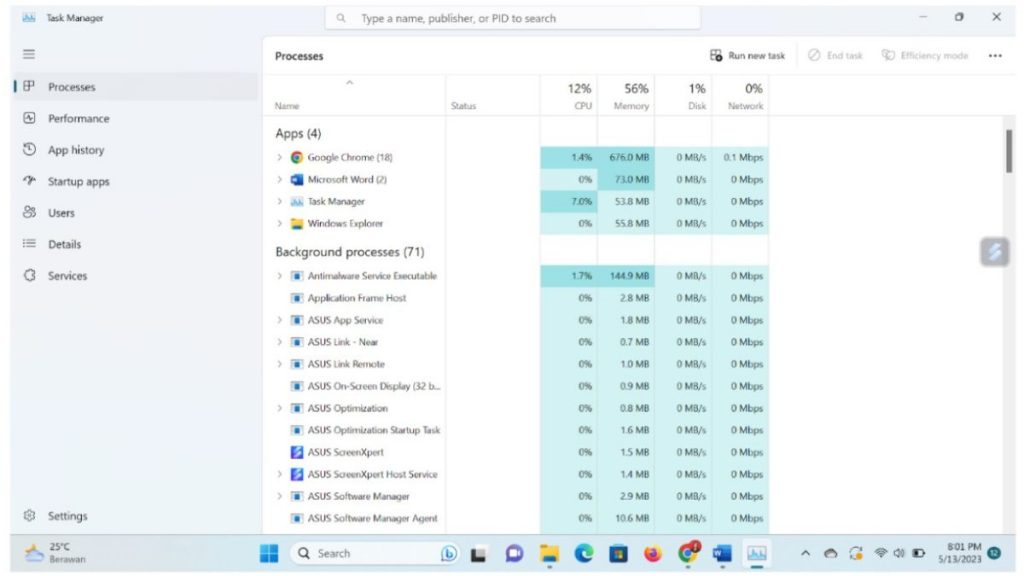The image size is (1024, 576).
Task: Open Task View from the taskbar
Action: click(x=479, y=554)
